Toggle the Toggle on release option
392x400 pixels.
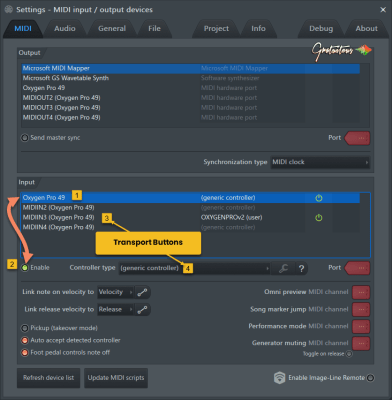349,354
